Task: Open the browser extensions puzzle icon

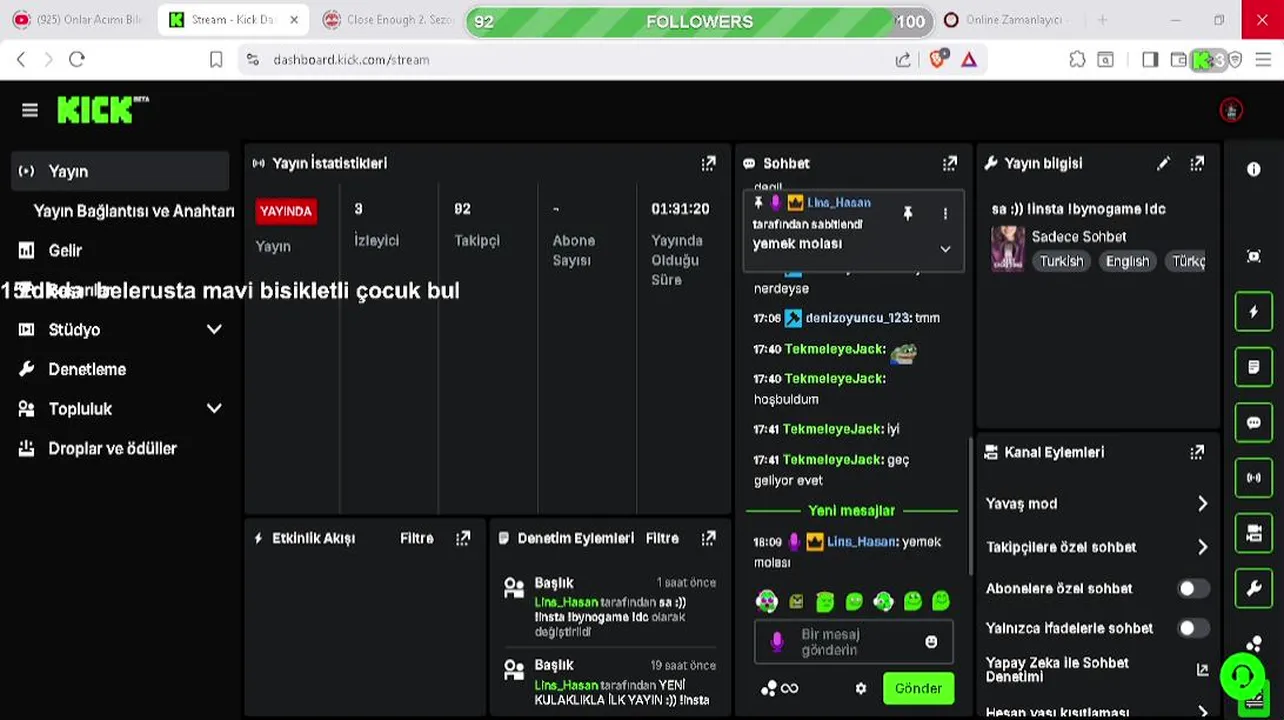Action: point(1077,60)
